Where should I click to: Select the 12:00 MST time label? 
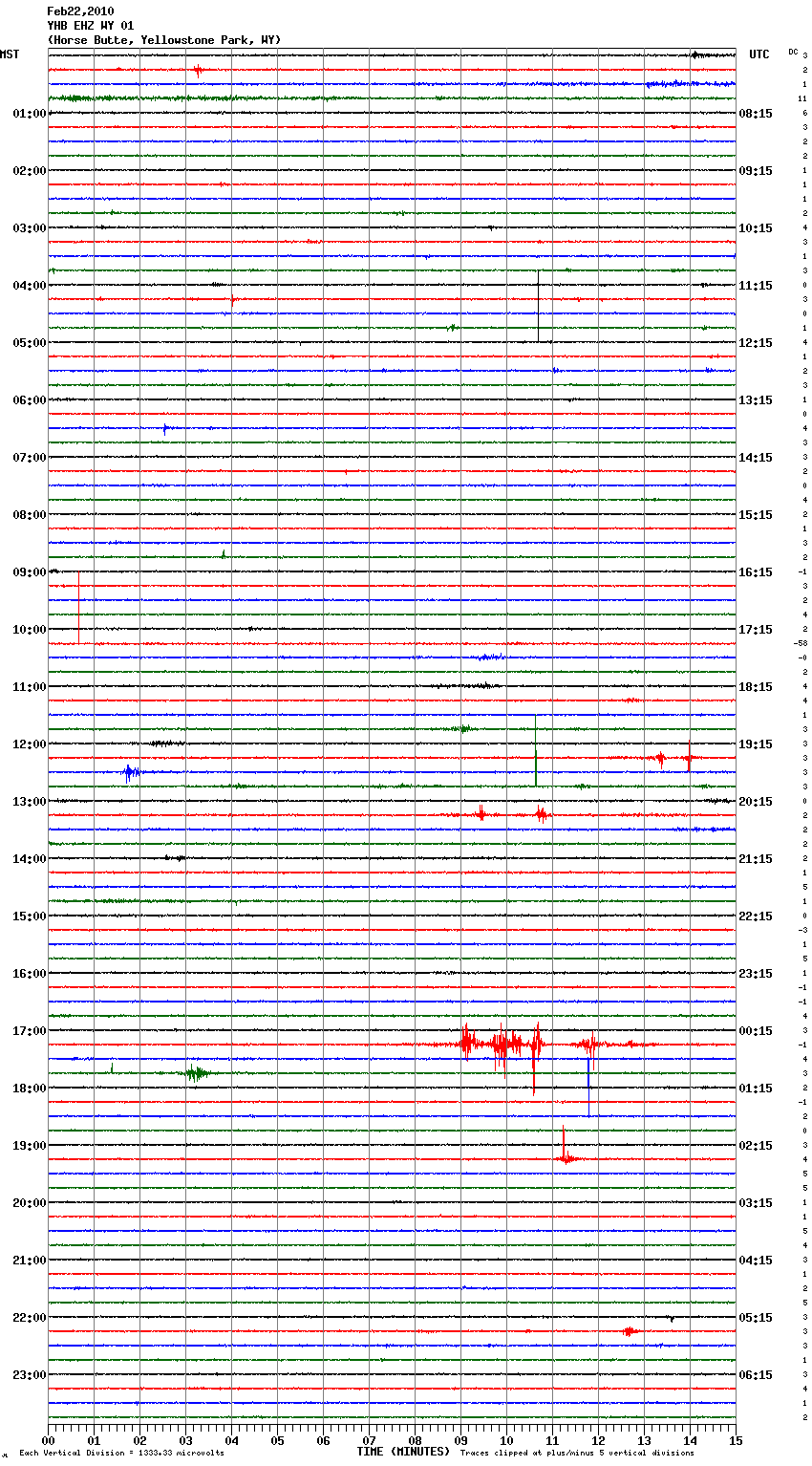tap(29, 744)
